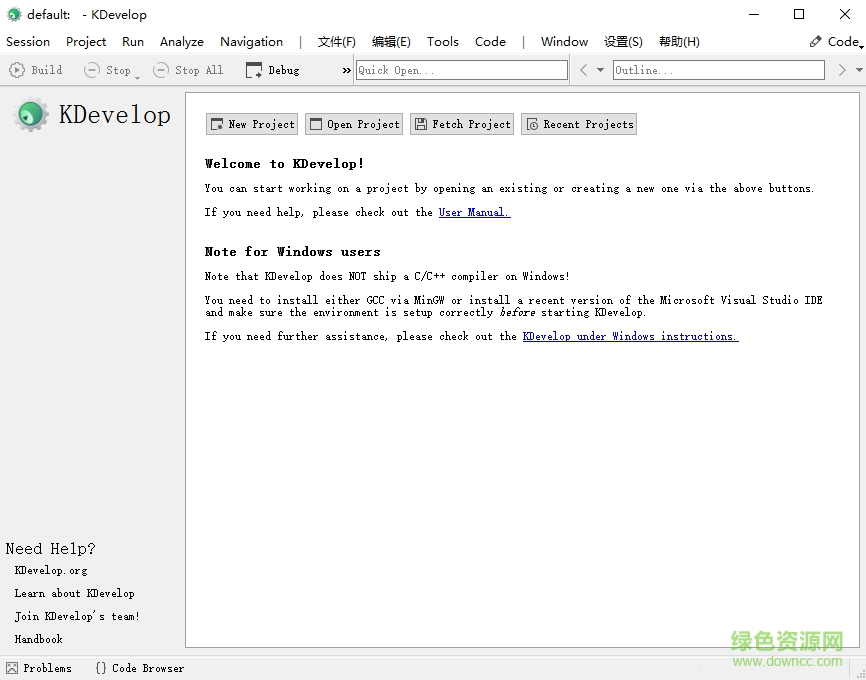This screenshot has height=680, width=866.
Task: Open the 文件(F) menu
Action: pos(336,41)
